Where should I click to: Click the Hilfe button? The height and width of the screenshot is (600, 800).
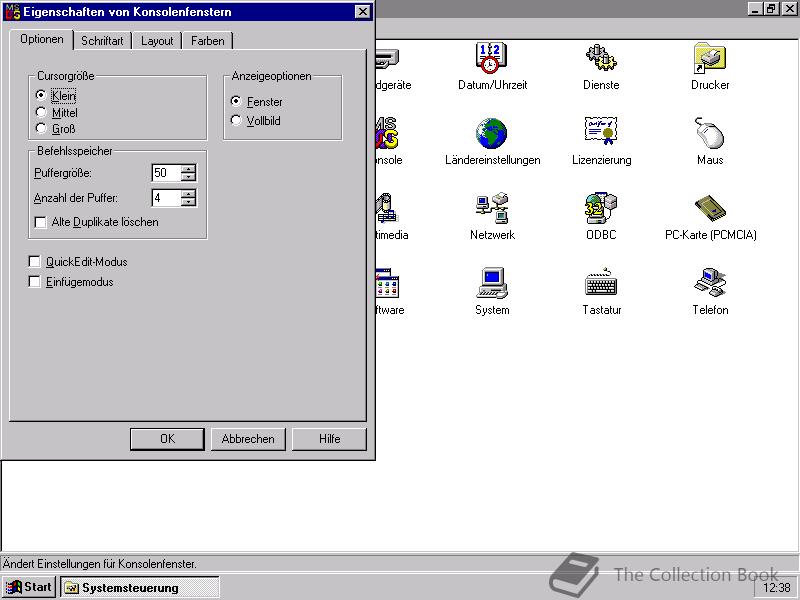[330, 439]
